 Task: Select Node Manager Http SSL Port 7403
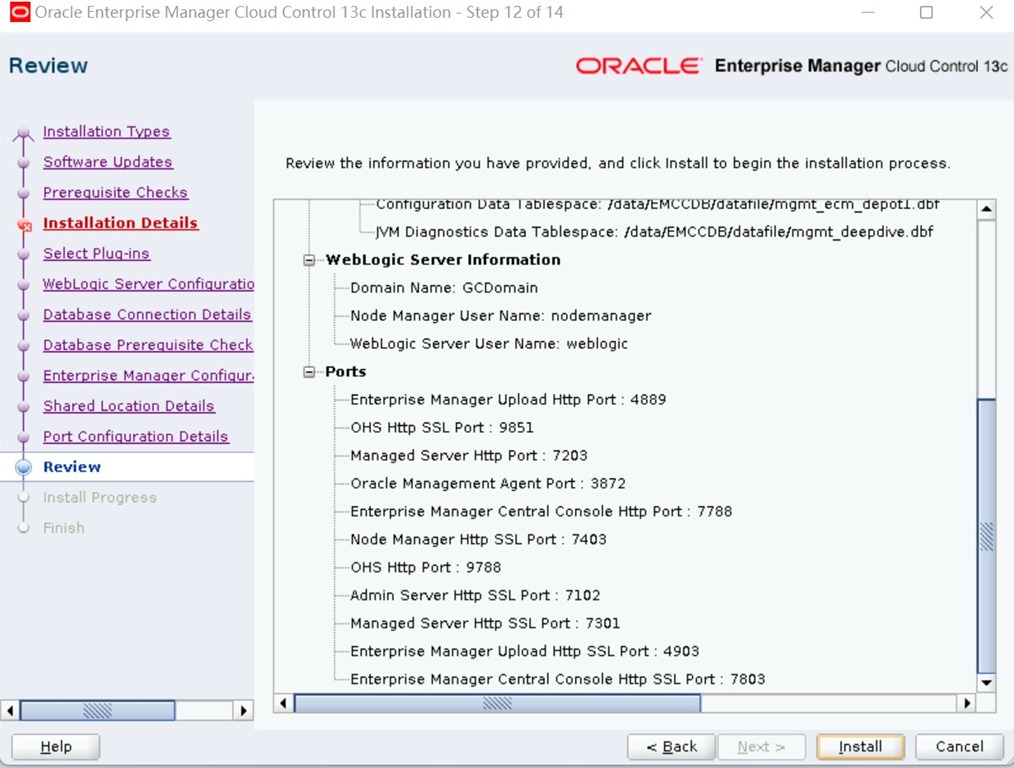click(x=478, y=539)
